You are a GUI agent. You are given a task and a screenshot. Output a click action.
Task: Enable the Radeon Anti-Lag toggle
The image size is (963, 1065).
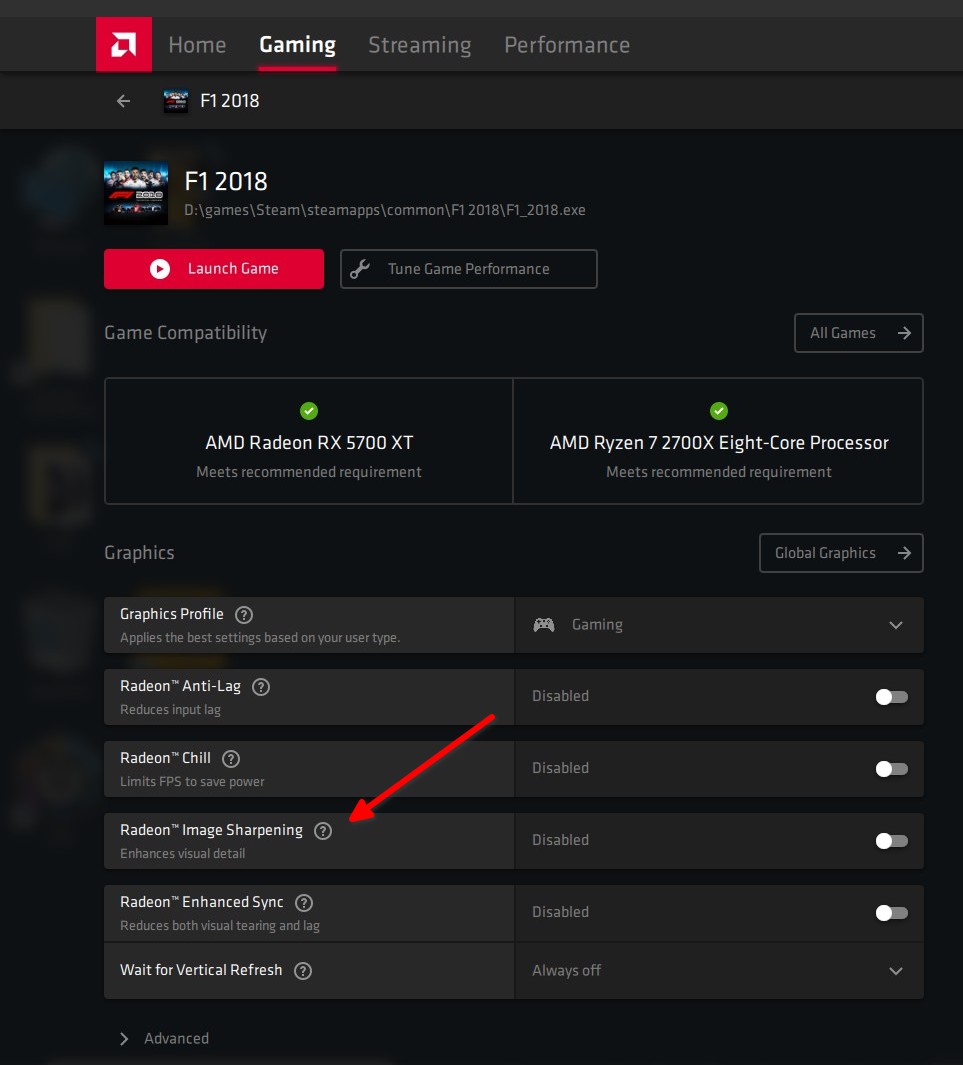coord(891,697)
